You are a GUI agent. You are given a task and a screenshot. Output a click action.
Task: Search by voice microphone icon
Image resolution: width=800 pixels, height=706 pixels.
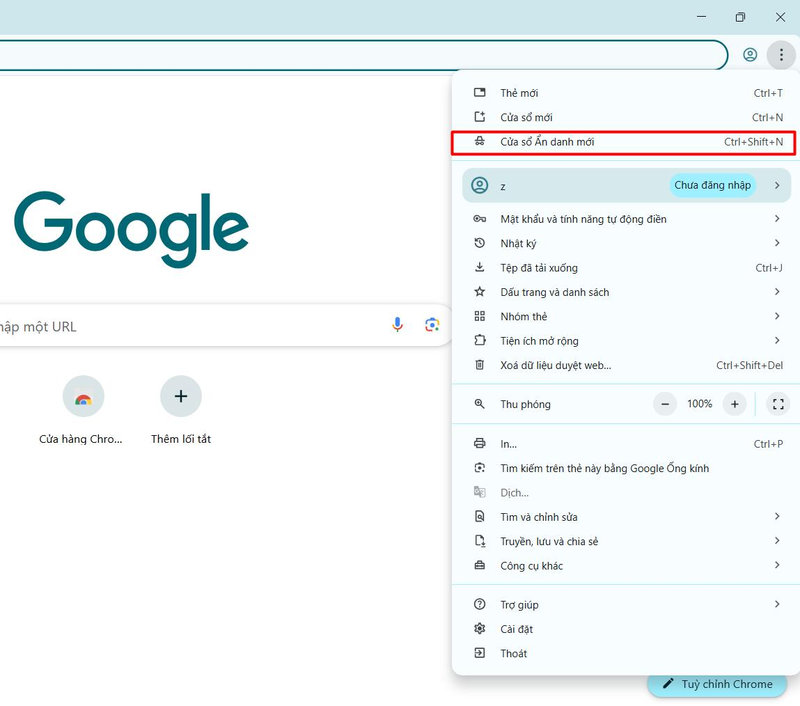pyautogui.click(x=397, y=324)
